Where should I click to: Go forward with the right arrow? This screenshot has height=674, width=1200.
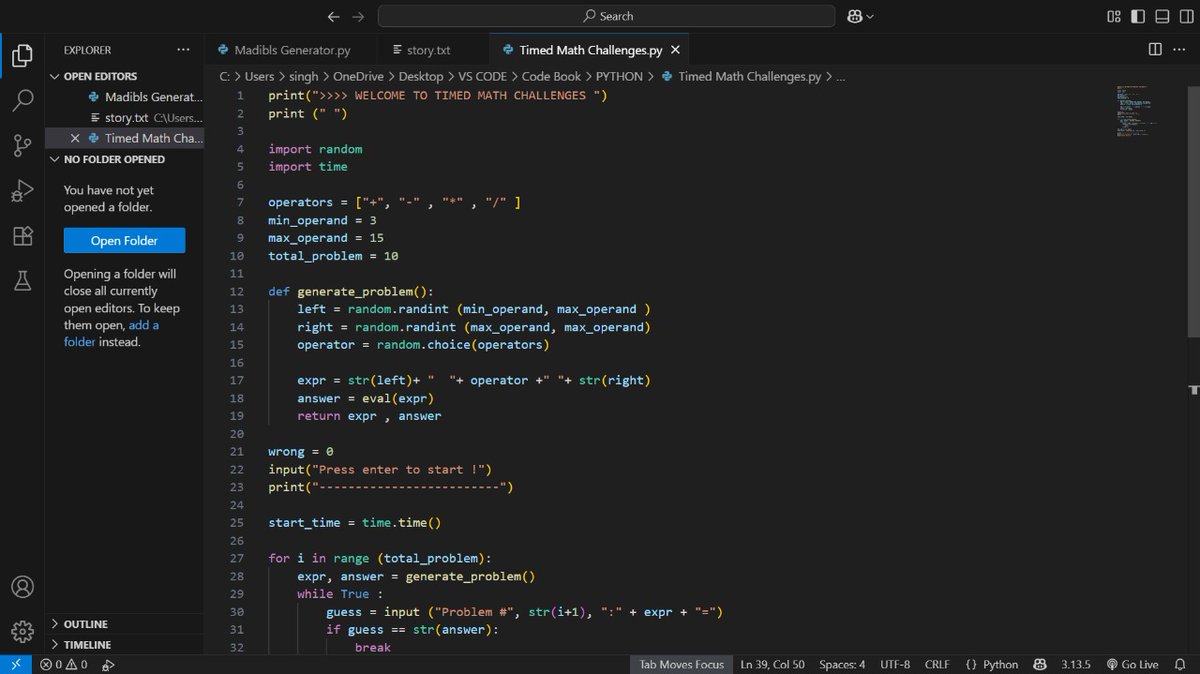click(x=358, y=16)
